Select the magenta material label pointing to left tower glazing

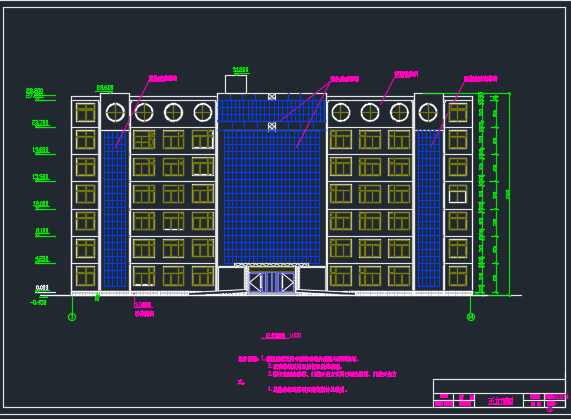pyautogui.click(x=162, y=78)
